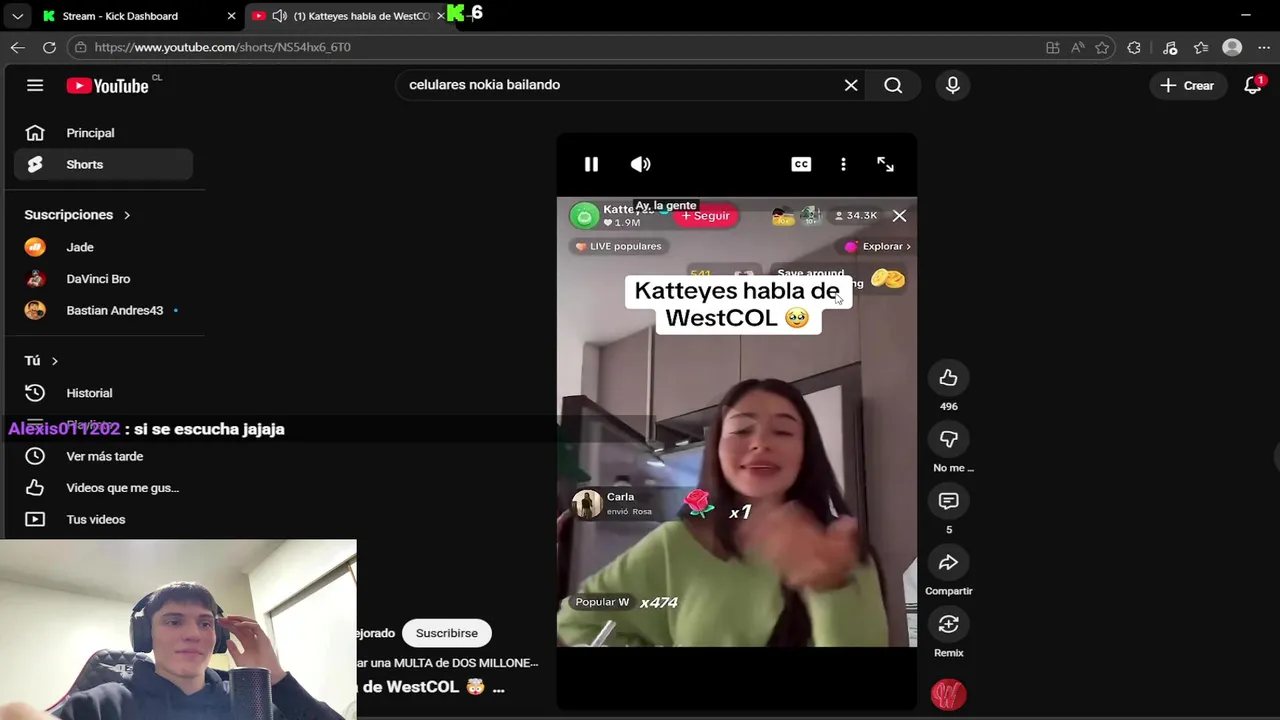Open the split screen address bar icon

coord(1052,47)
